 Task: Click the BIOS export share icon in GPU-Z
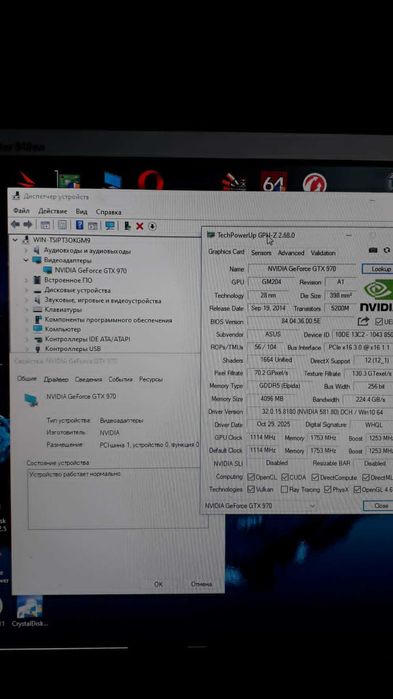(363, 321)
